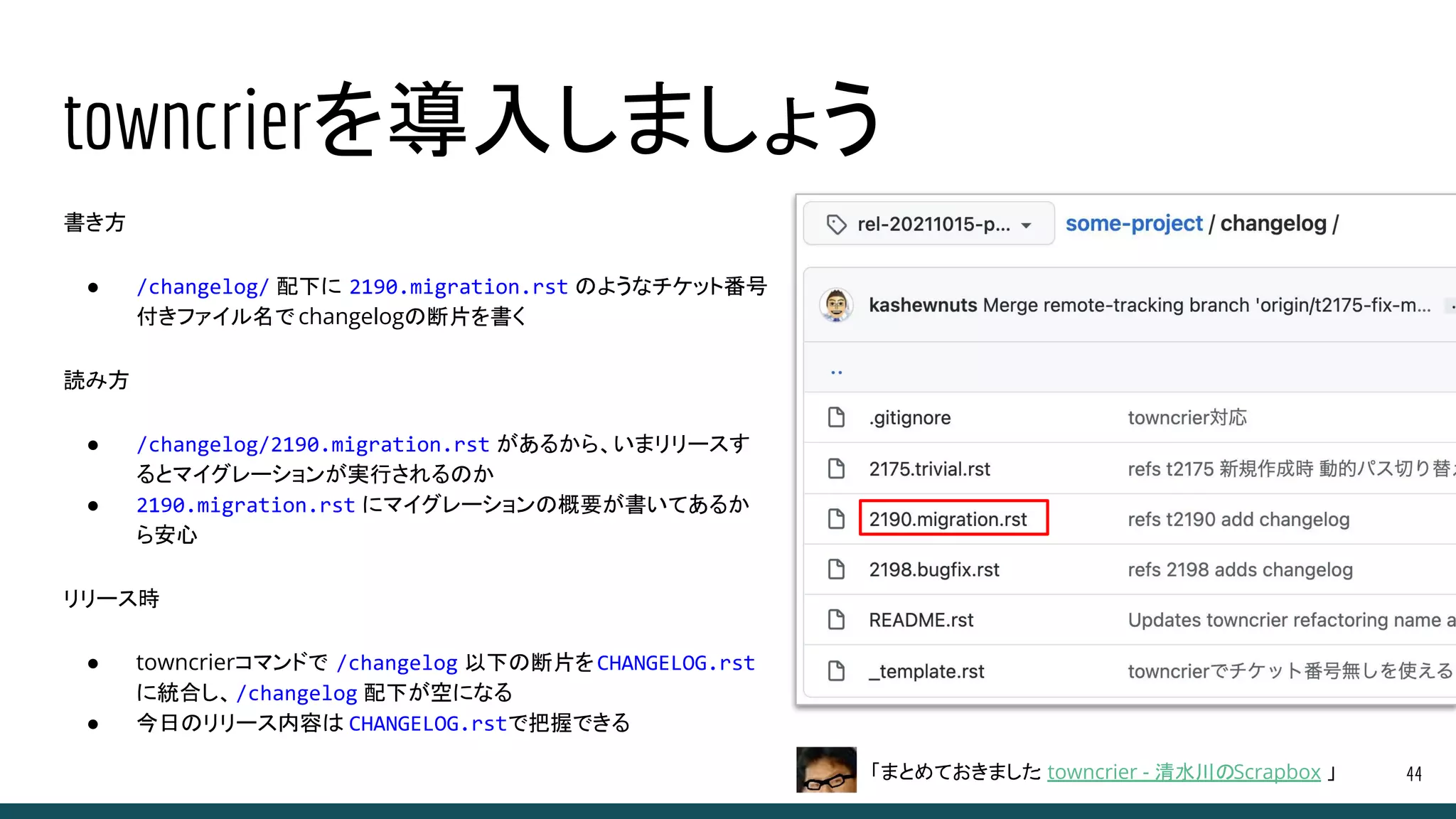Click file icon beside README.rst
Image resolution: width=1456 pixels, height=819 pixels.
(x=836, y=620)
